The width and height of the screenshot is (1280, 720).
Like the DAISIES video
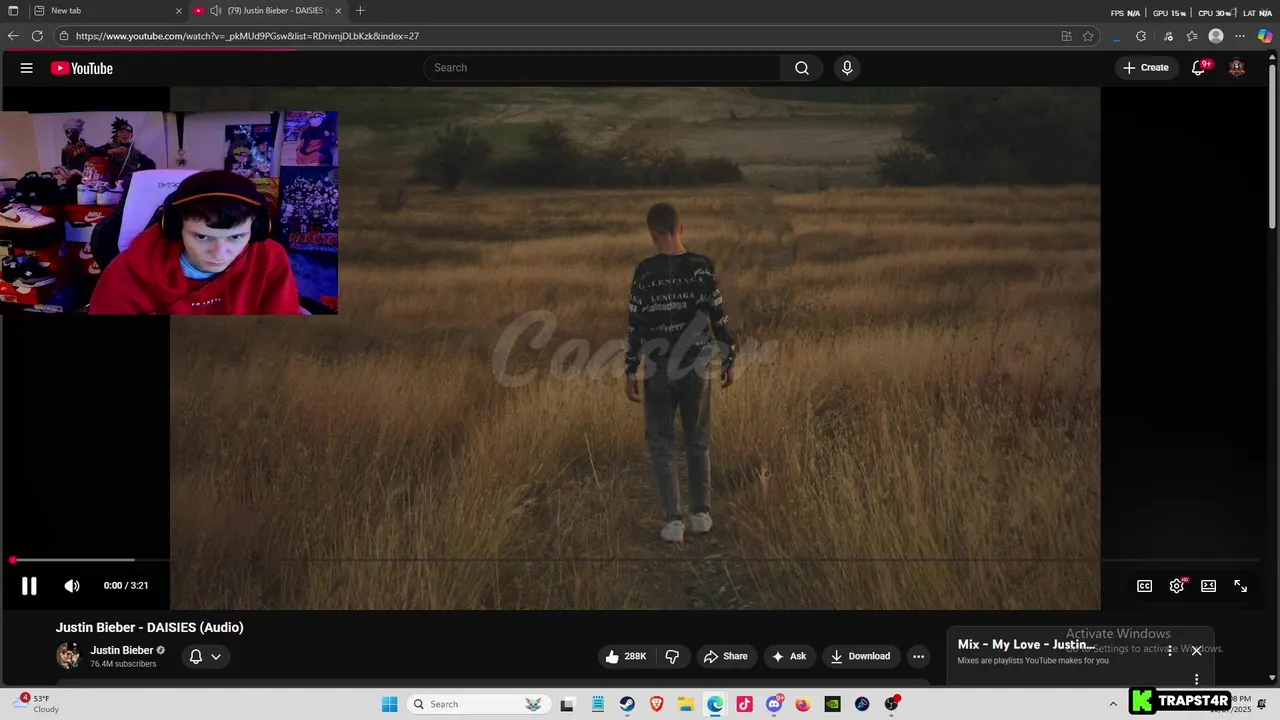tap(626, 656)
